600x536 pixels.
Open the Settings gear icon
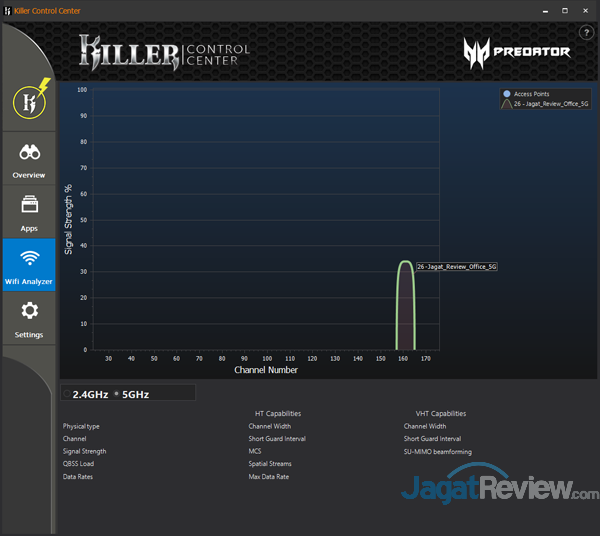pyautogui.click(x=29, y=312)
